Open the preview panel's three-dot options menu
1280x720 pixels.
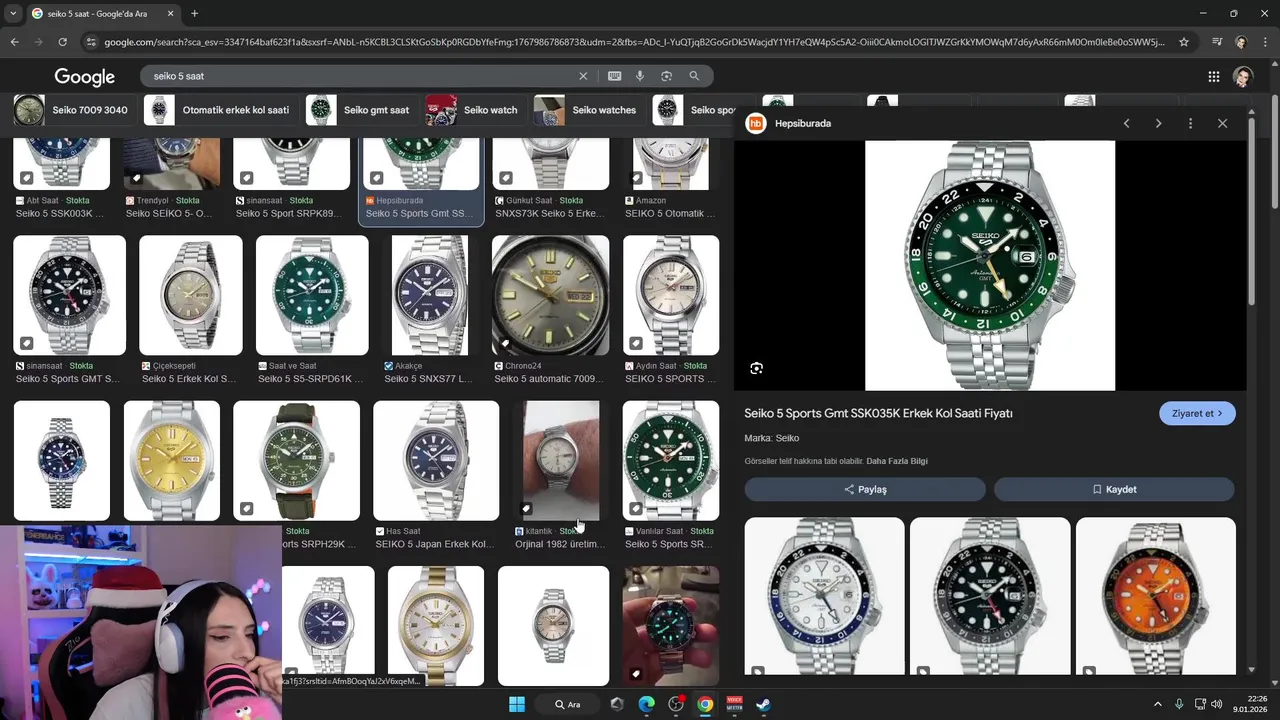(1190, 123)
